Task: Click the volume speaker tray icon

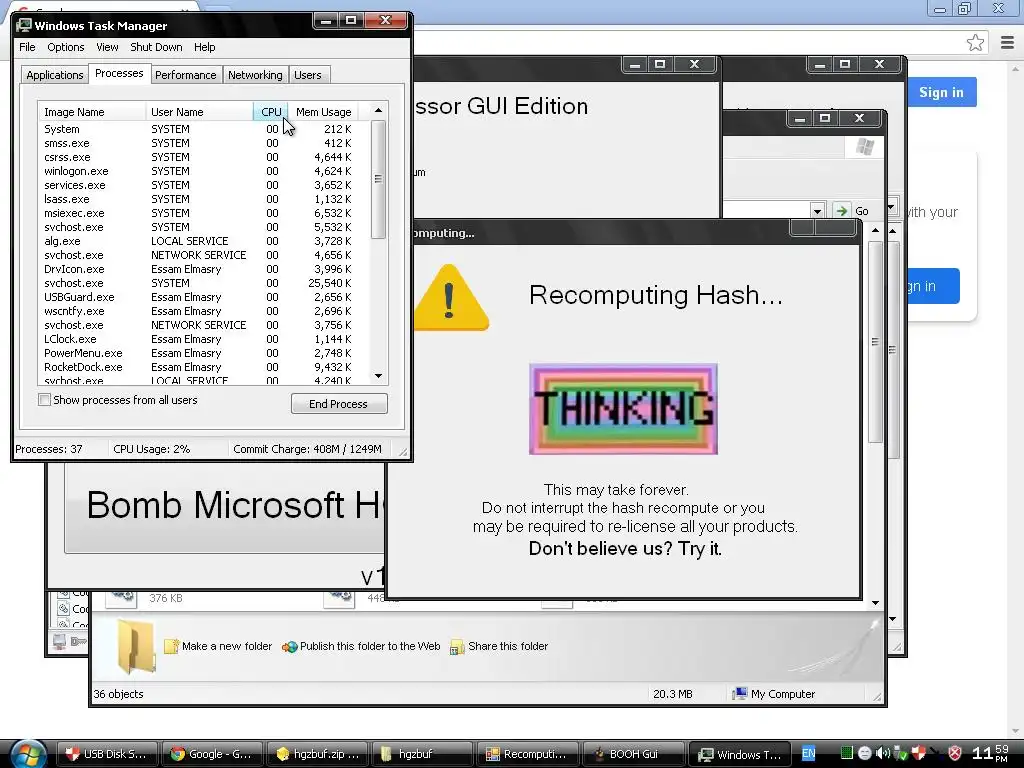Action: click(882, 753)
